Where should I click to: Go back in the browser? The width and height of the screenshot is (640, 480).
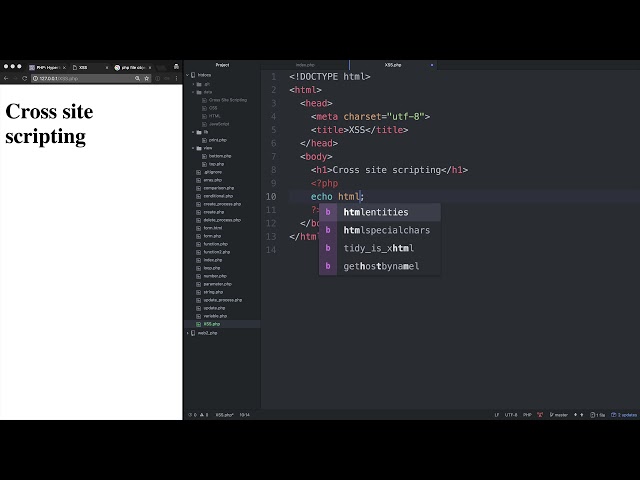click(x=6, y=78)
